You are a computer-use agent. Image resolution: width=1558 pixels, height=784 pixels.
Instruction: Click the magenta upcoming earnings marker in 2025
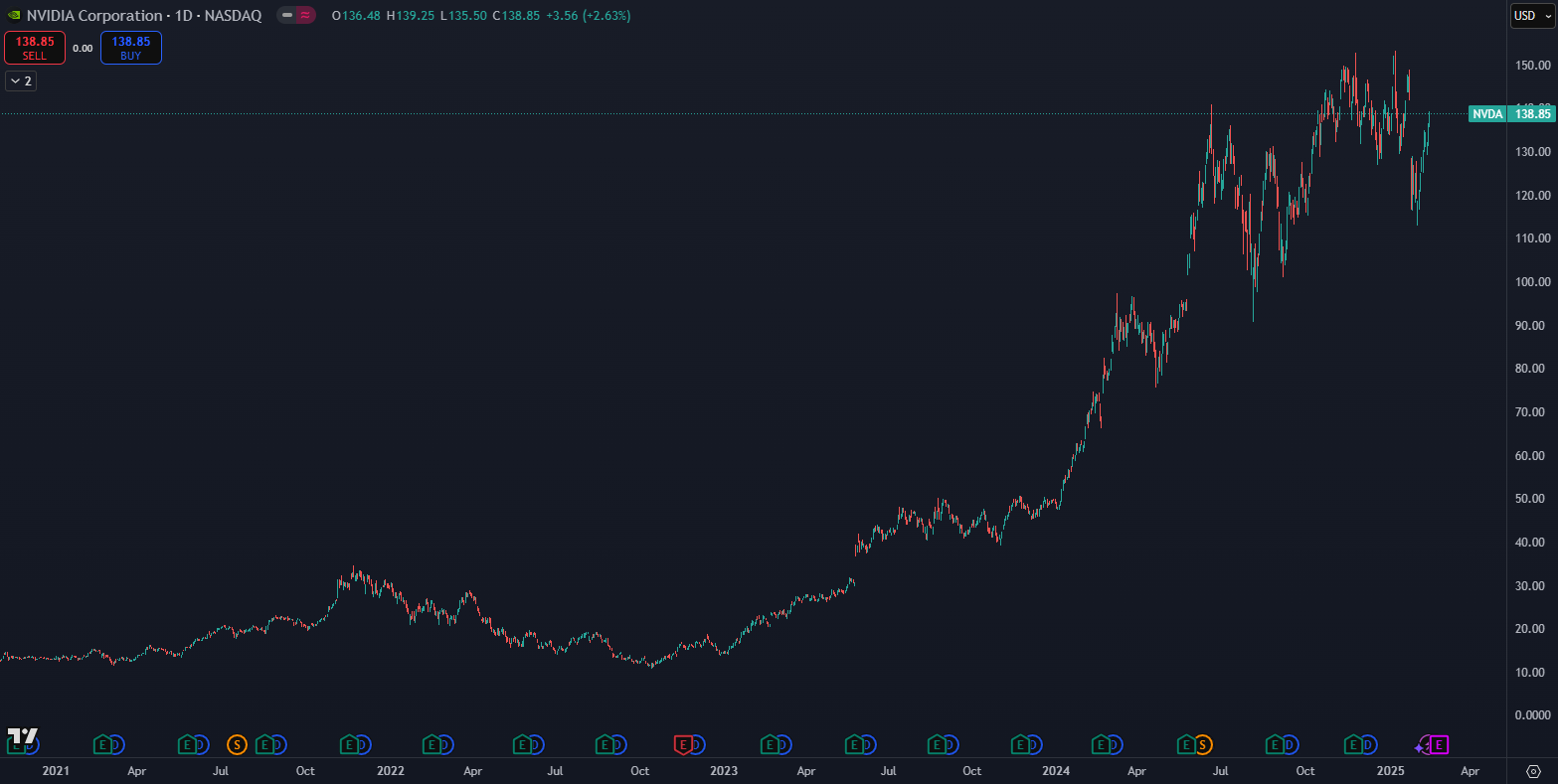(x=1439, y=744)
